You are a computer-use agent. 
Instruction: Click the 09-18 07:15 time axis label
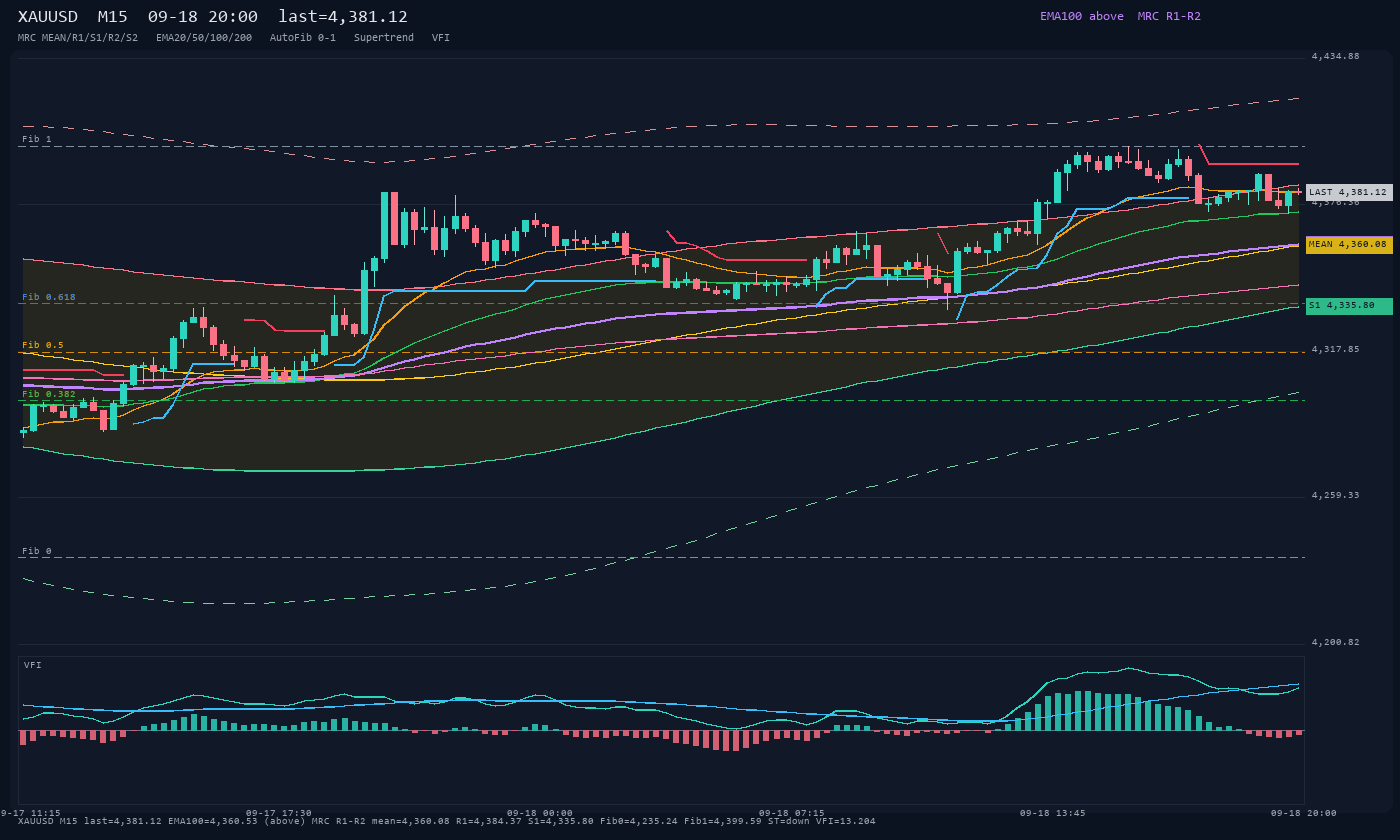[x=792, y=813]
